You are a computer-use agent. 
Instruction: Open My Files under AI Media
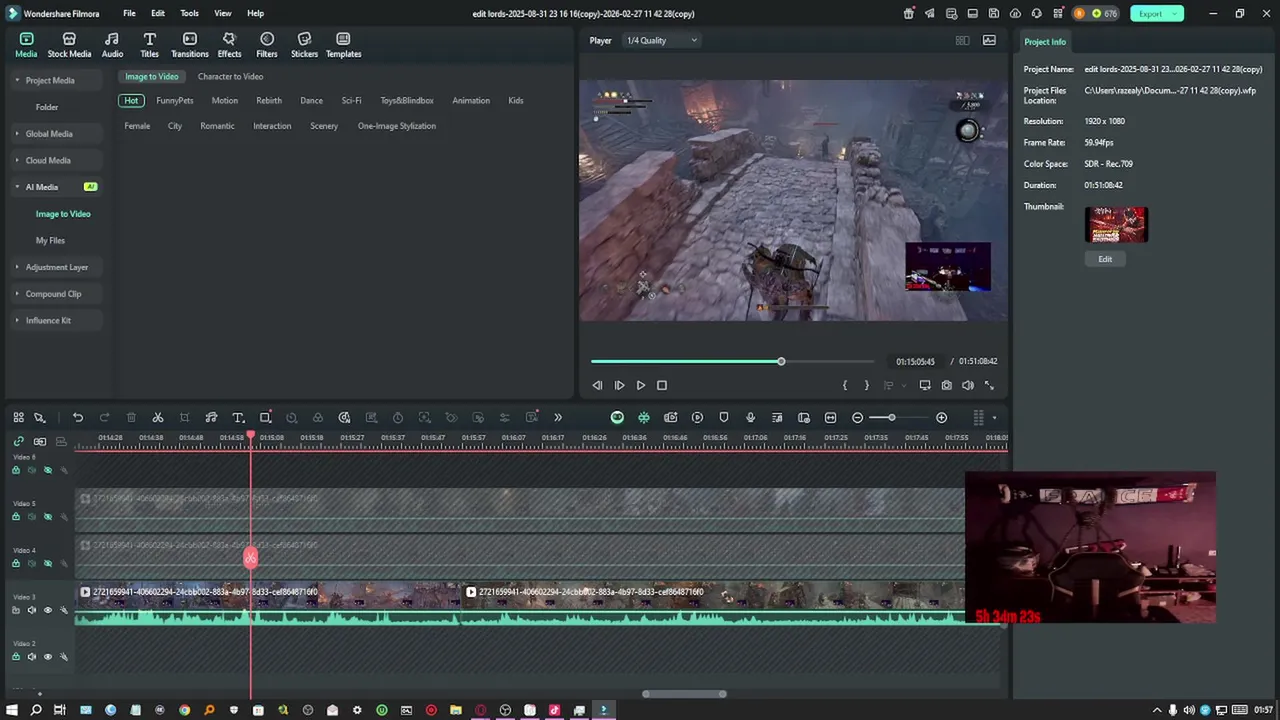(x=50, y=240)
